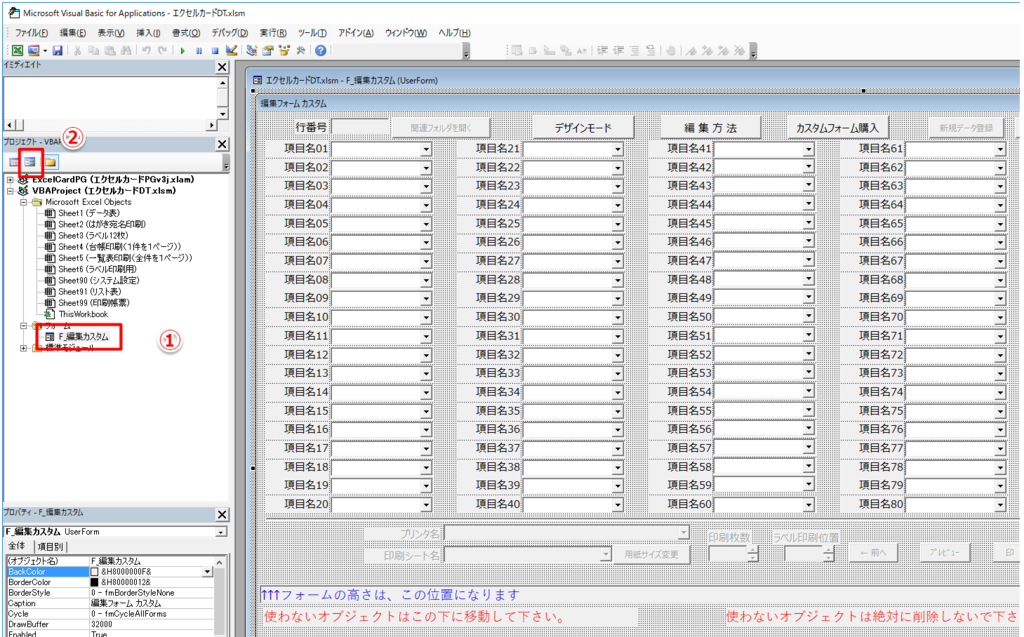Click View Object icon in Project panel
1024x637 pixels.
click(x=30, y=162)
